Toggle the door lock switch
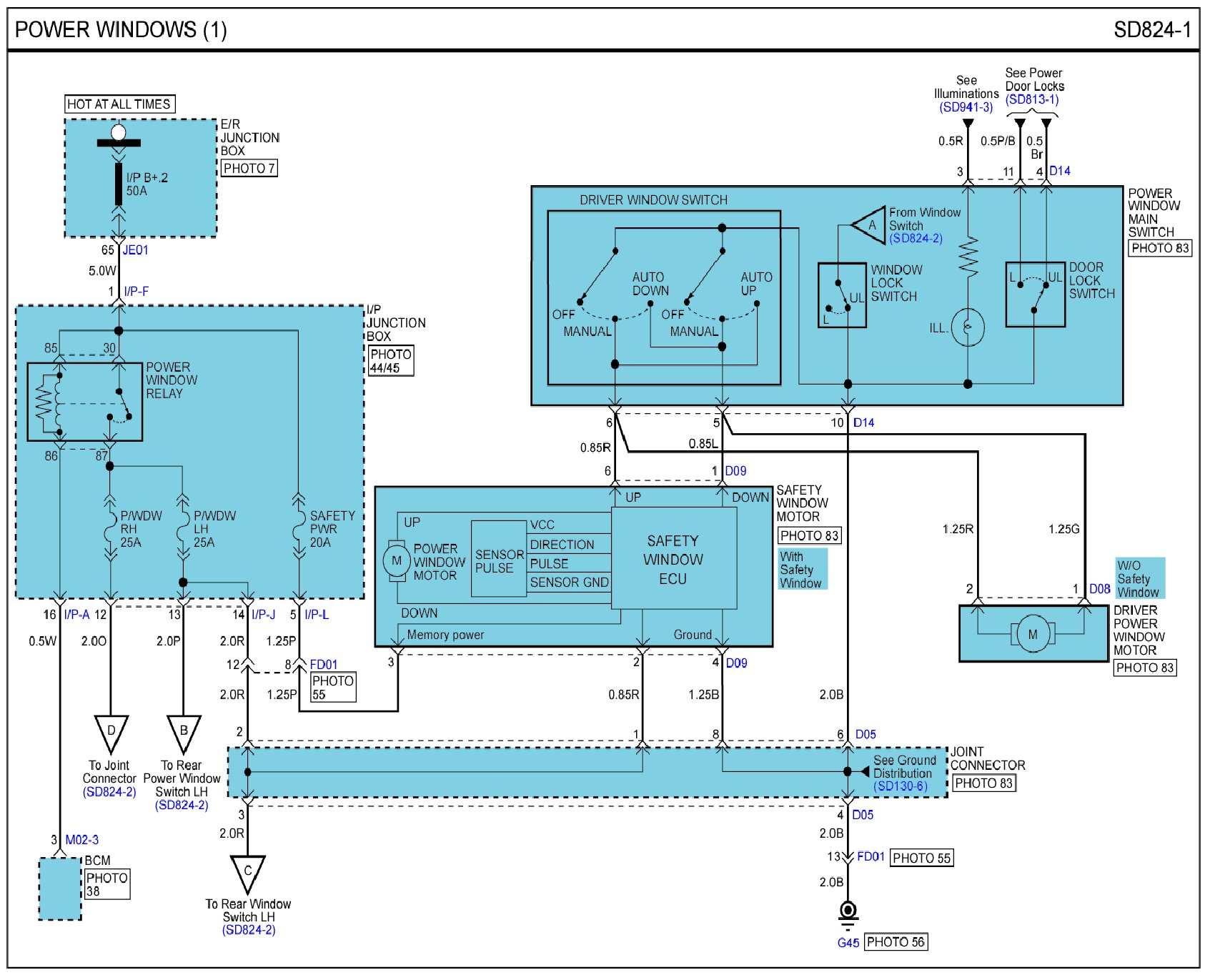Viewport: 1210px width, 980px height. pos(1034,295)
